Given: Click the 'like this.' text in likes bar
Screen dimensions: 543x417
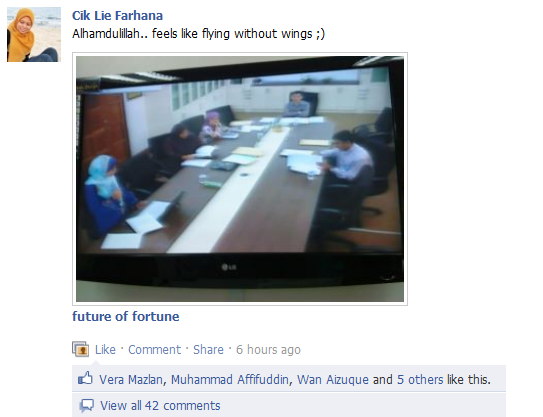Looking at the screenshot, I should (469, 380).
